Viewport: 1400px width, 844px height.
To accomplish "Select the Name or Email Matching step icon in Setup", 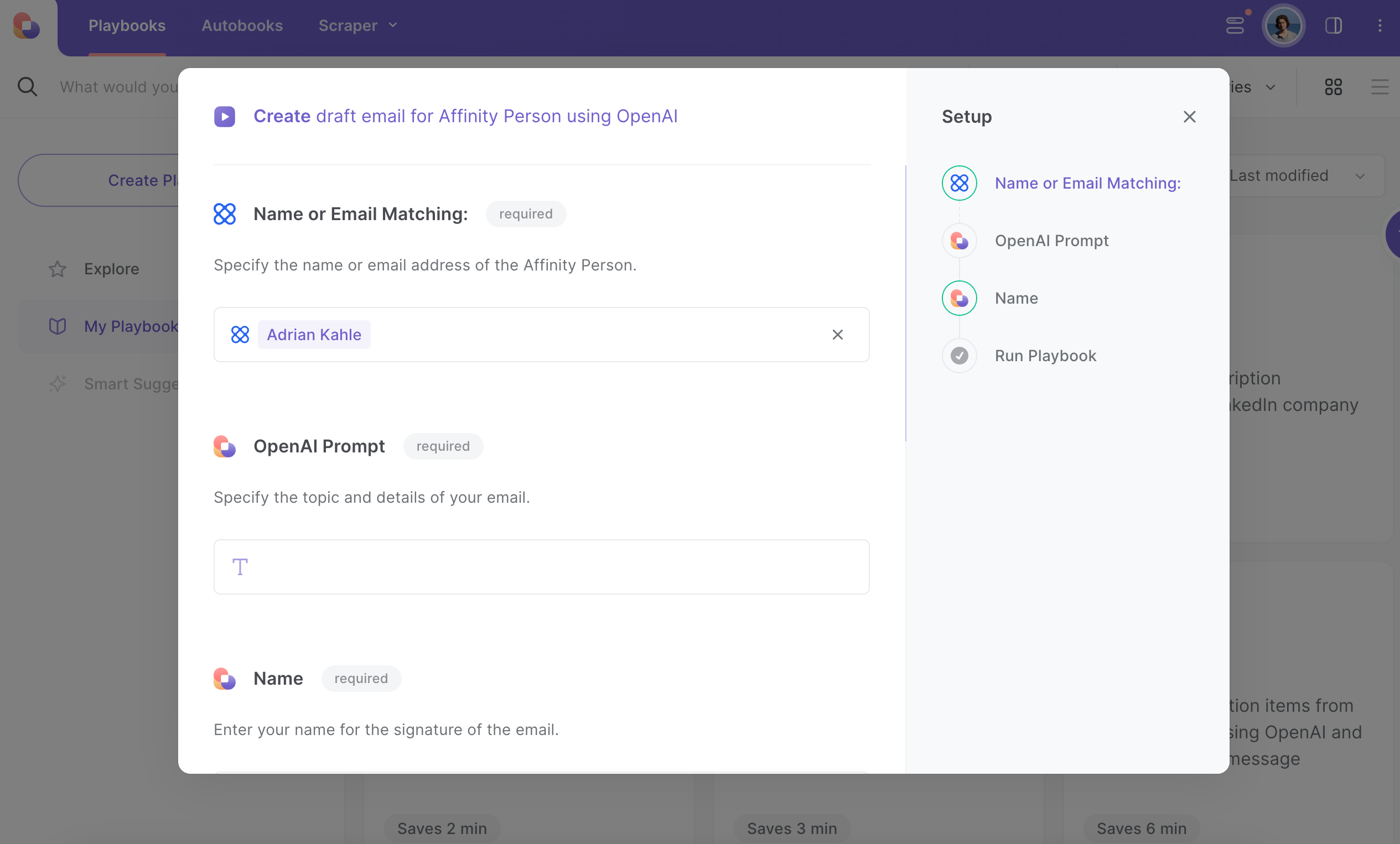I will click(x=958, y=183).
